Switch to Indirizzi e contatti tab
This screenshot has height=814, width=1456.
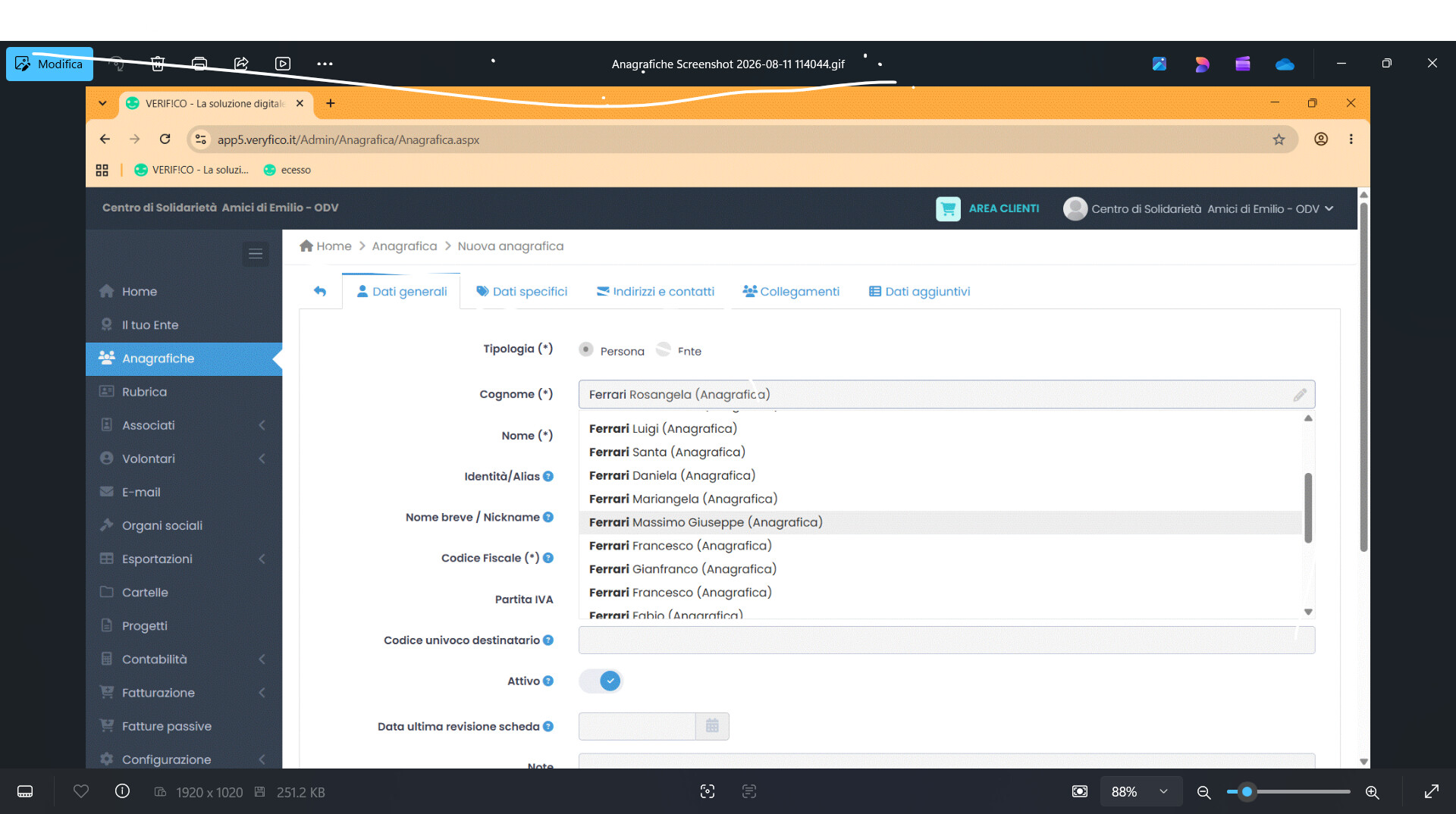pos(655,292)
